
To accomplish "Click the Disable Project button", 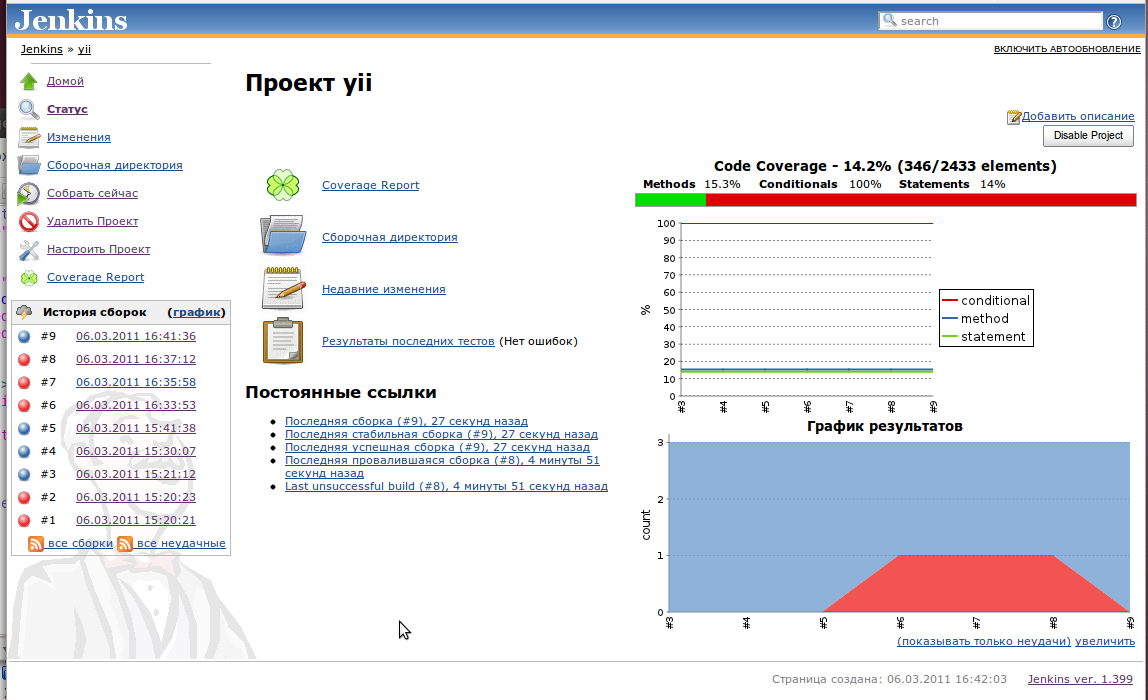I will coord(1088,135).
